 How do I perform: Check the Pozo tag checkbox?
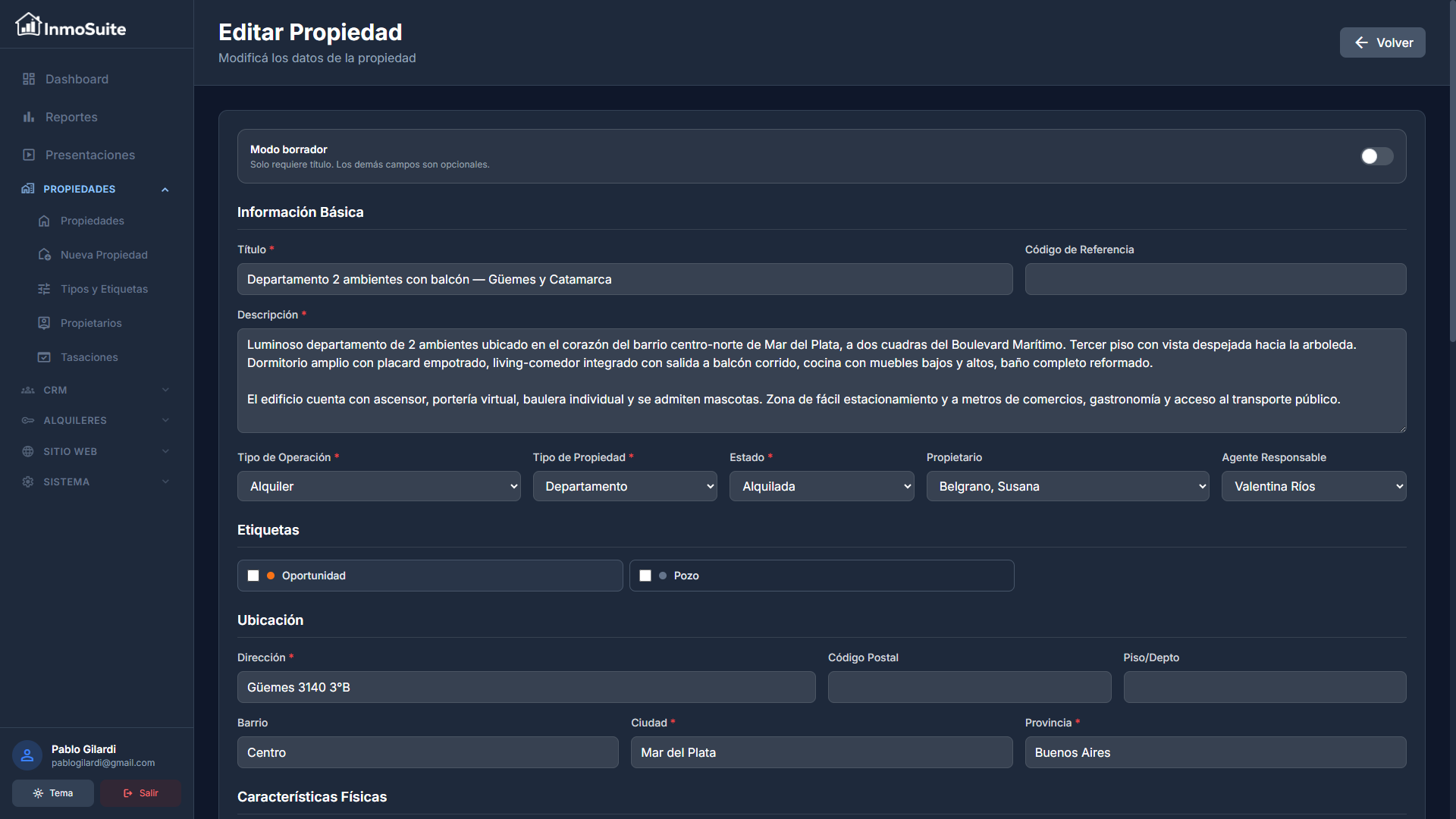click(645, 576)
